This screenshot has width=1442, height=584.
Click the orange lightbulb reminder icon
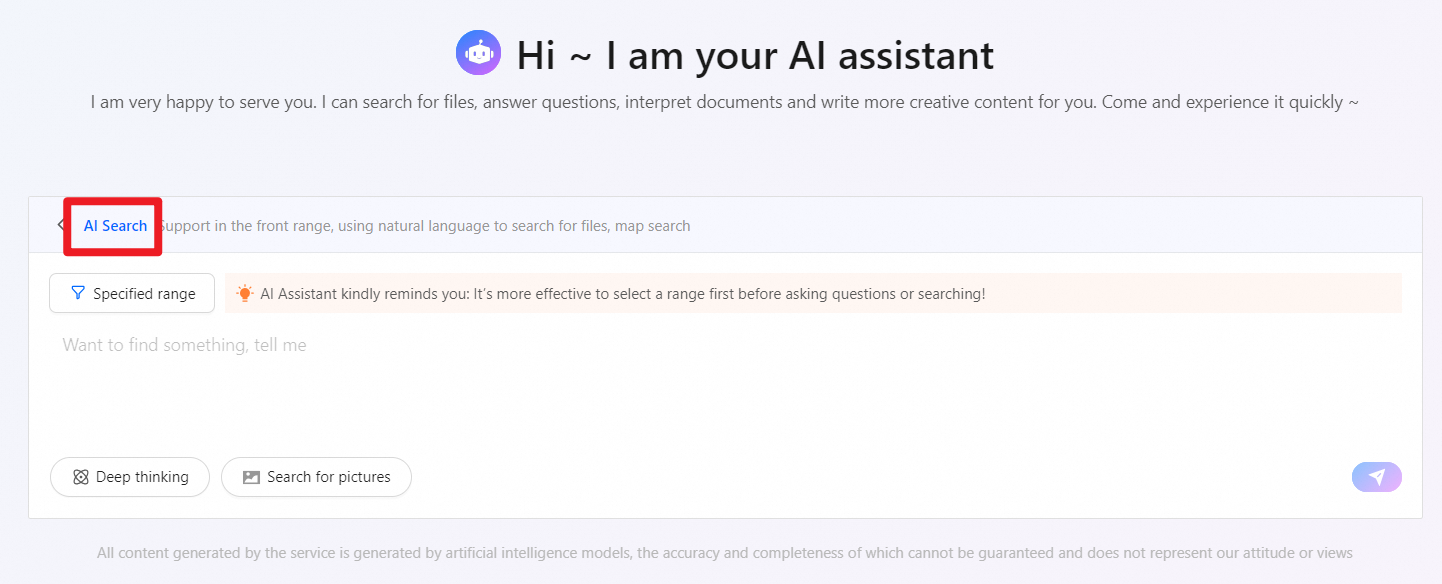pos(245,293)
